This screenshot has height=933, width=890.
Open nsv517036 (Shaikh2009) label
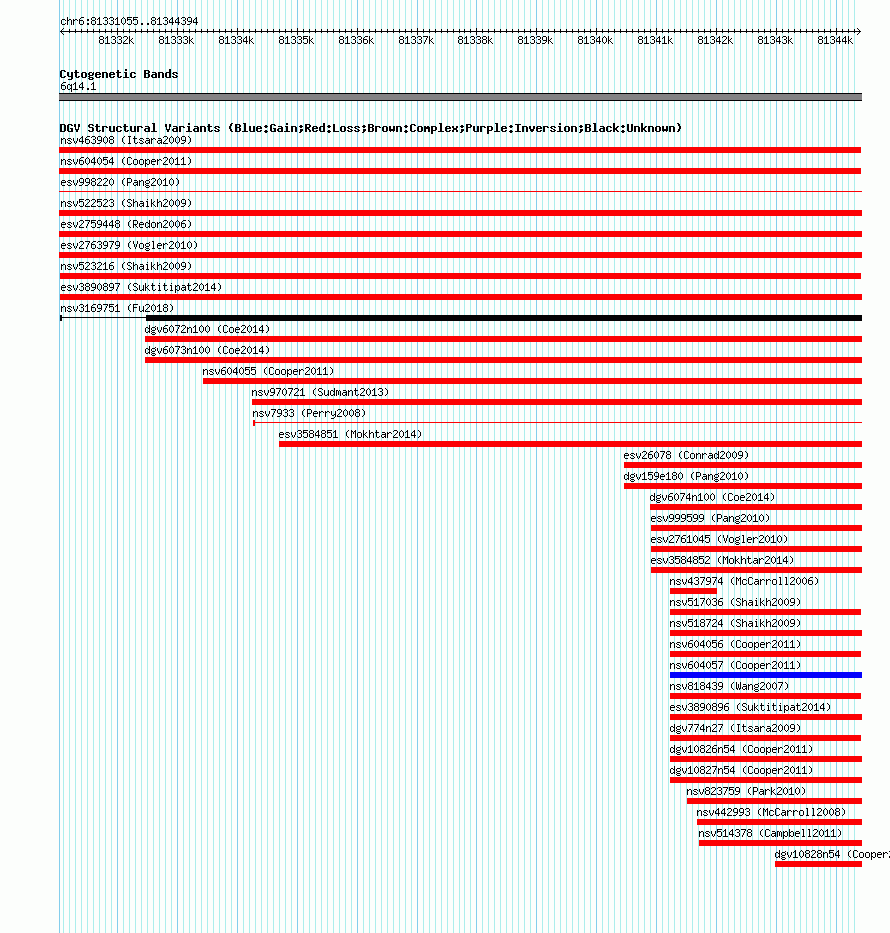coord(735,602)
